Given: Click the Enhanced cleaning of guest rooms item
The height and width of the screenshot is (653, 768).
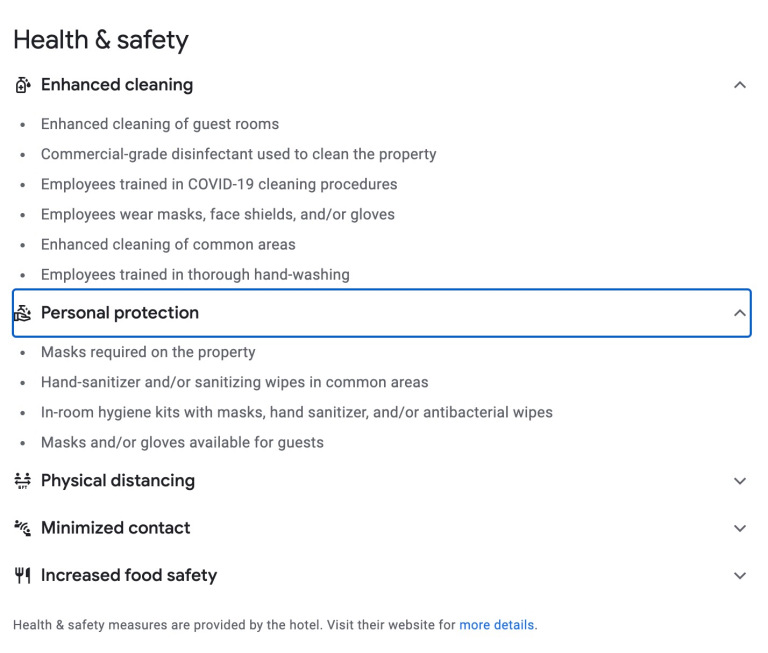Looking at the screenshot, I should [x=160, y=124].
